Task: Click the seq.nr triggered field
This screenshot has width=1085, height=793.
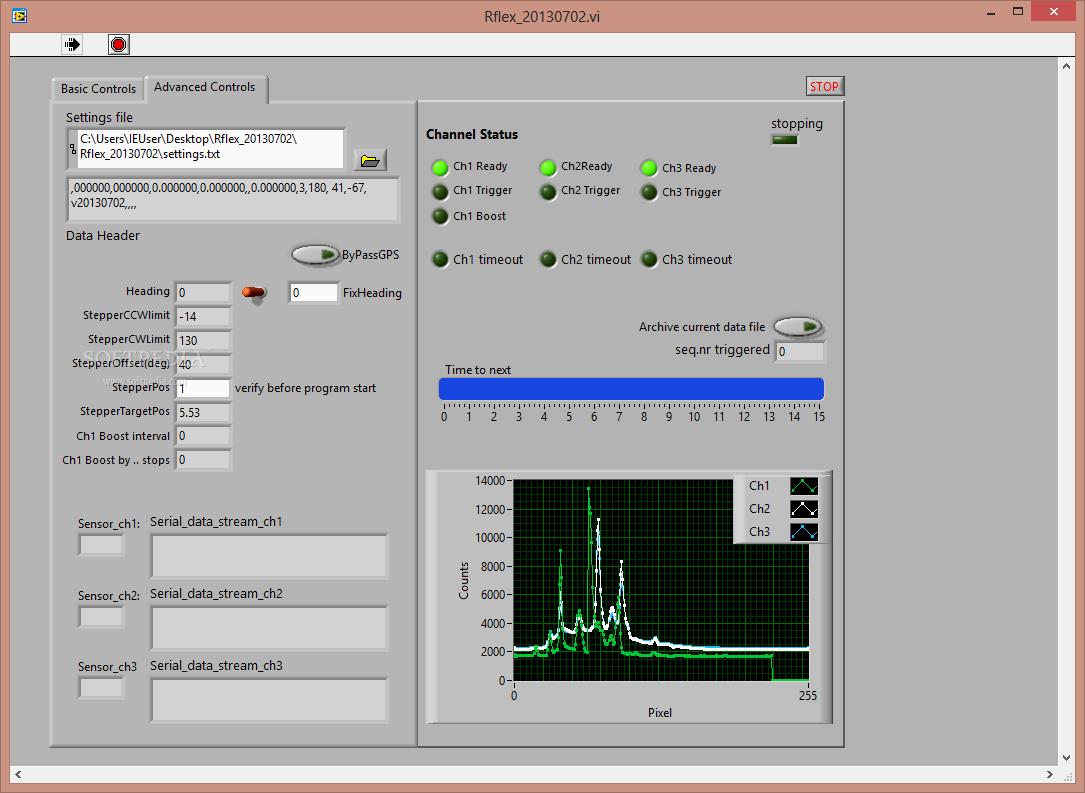Action: pos(800,352)
